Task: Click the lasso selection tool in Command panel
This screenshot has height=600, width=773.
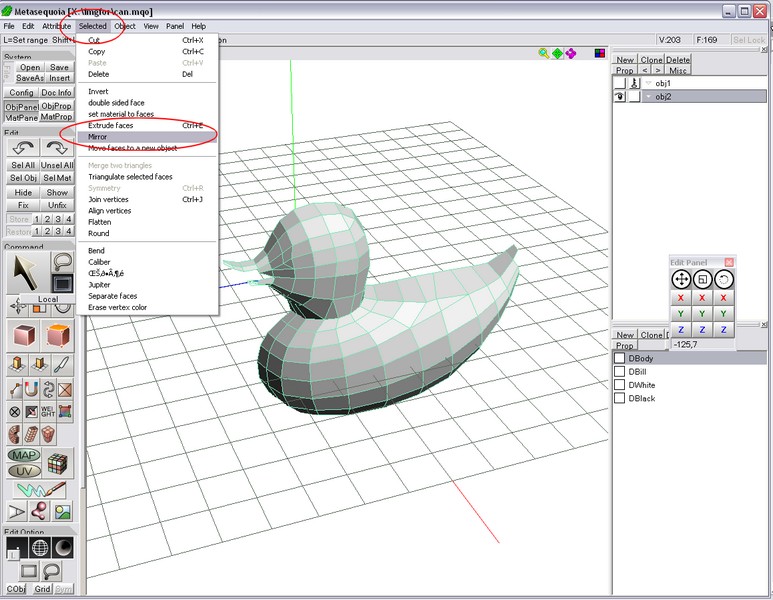Action: click(x=62, y=262)
